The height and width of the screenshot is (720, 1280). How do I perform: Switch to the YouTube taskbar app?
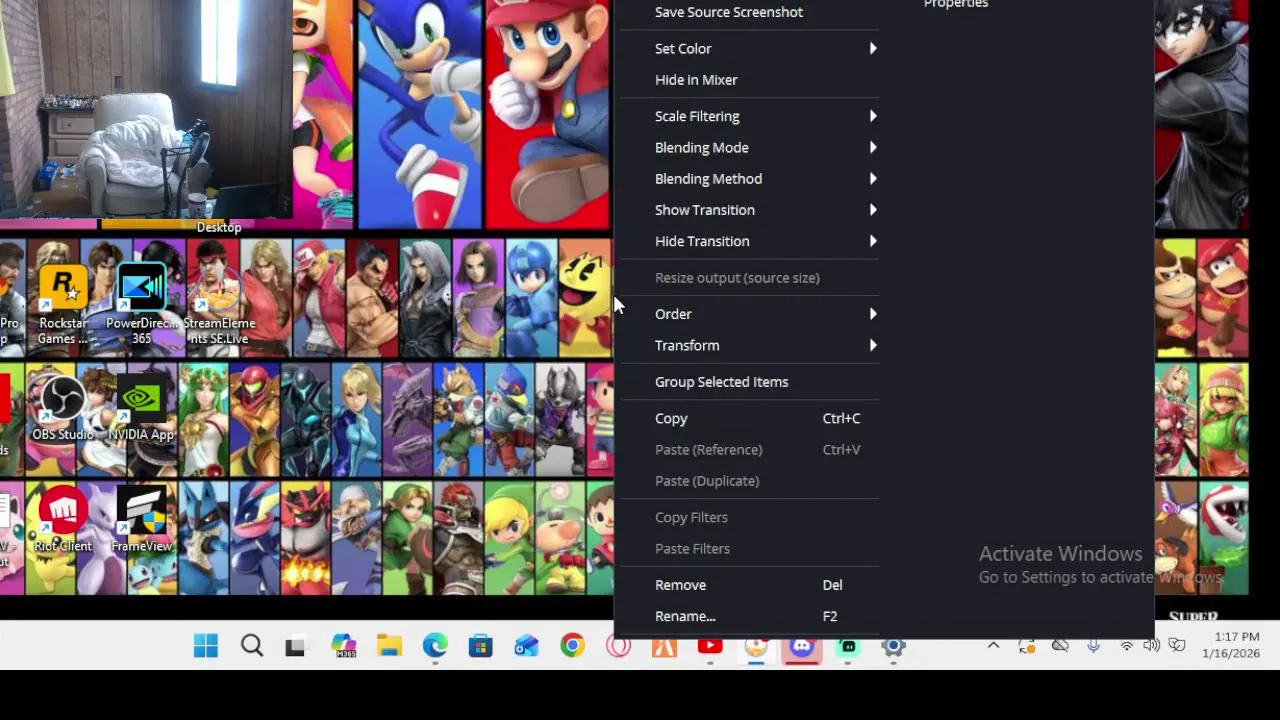[x=710, y=646]
